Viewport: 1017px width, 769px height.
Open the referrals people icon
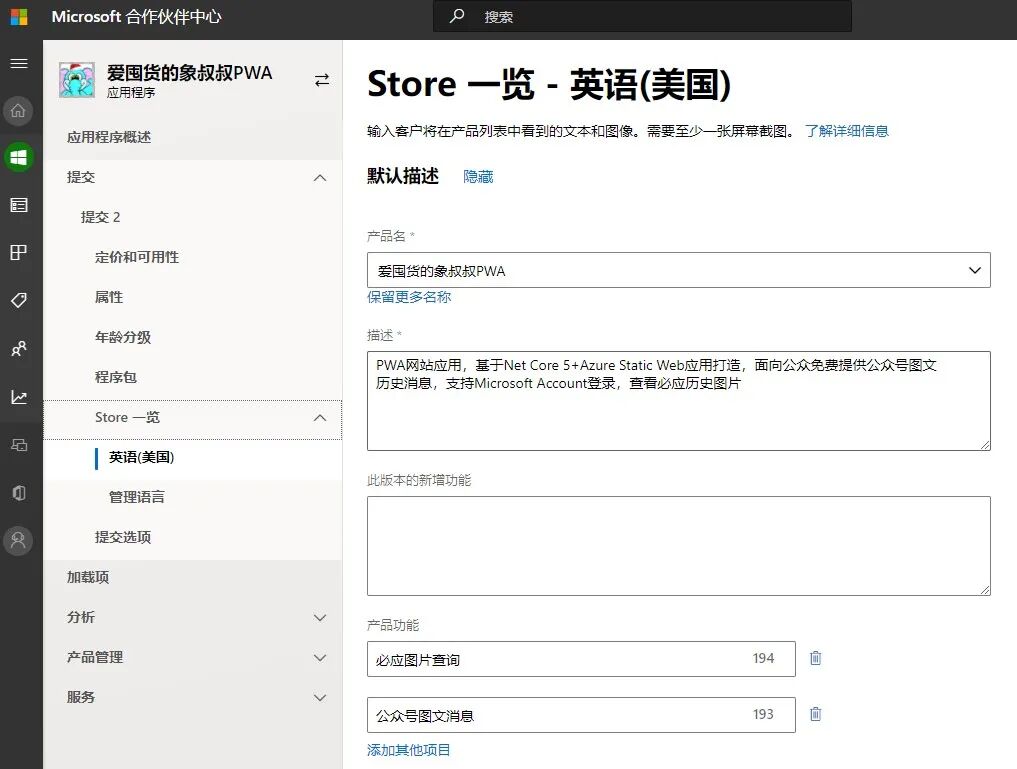pos(18,349)
